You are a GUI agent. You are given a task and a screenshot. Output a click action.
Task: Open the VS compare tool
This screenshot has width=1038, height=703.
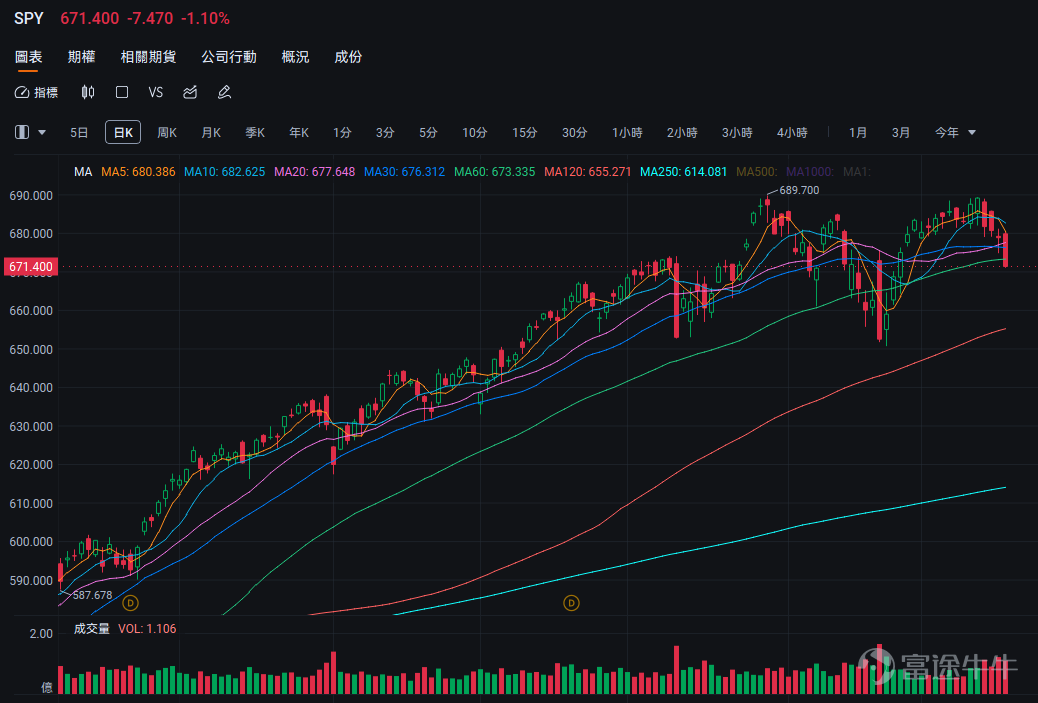[x=156, y=92]
